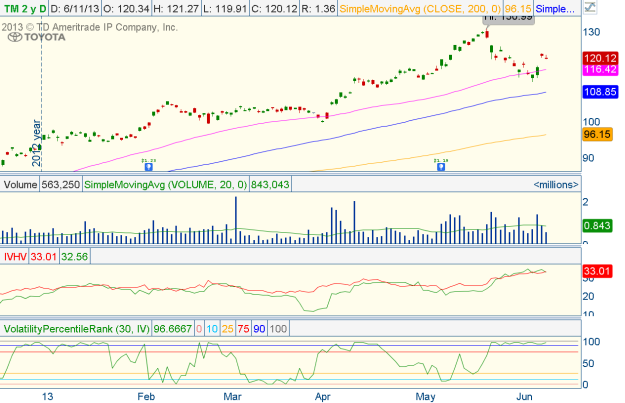This screenshot has width=625, height=403.
Task: Click the orange level 25 threshold label
Action: [228, 329]
